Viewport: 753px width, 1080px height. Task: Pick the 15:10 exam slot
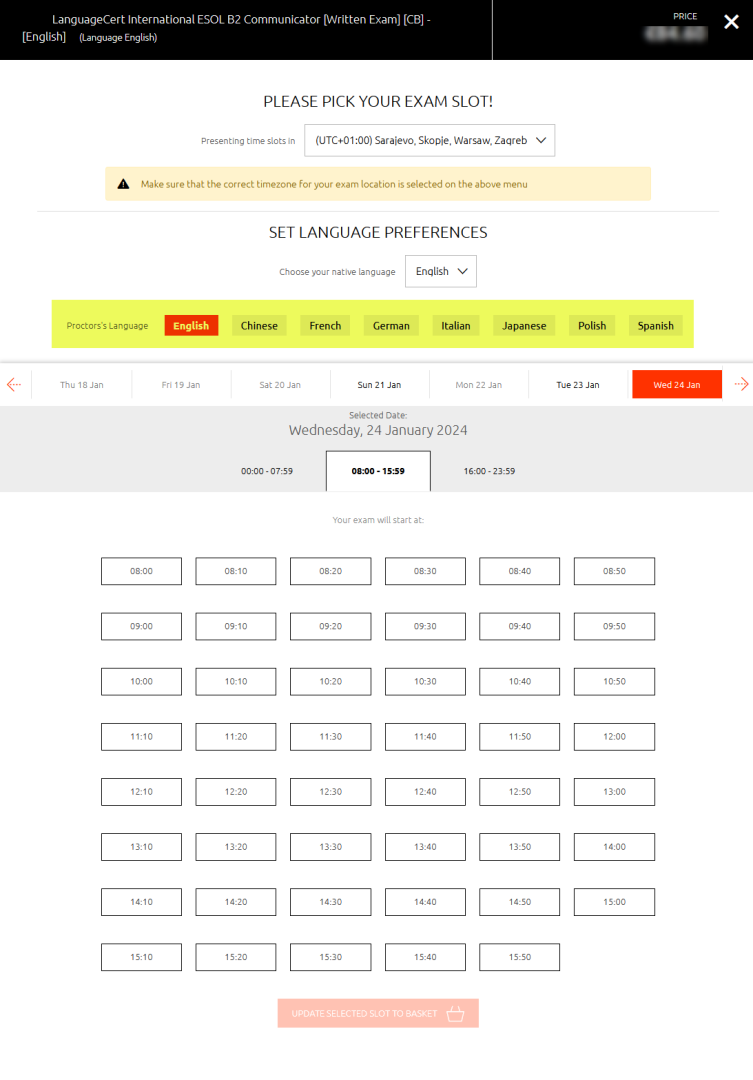(141, 957)
